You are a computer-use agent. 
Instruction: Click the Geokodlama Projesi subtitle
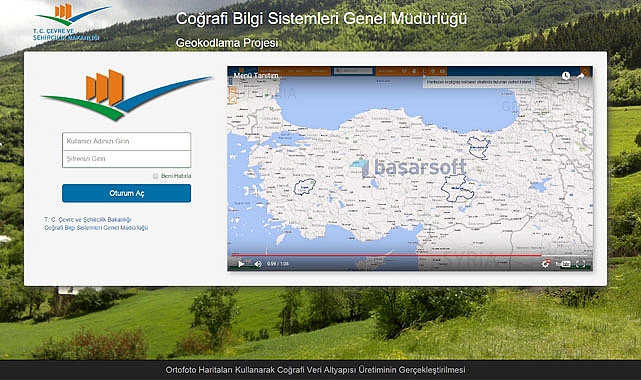point(227,43)
